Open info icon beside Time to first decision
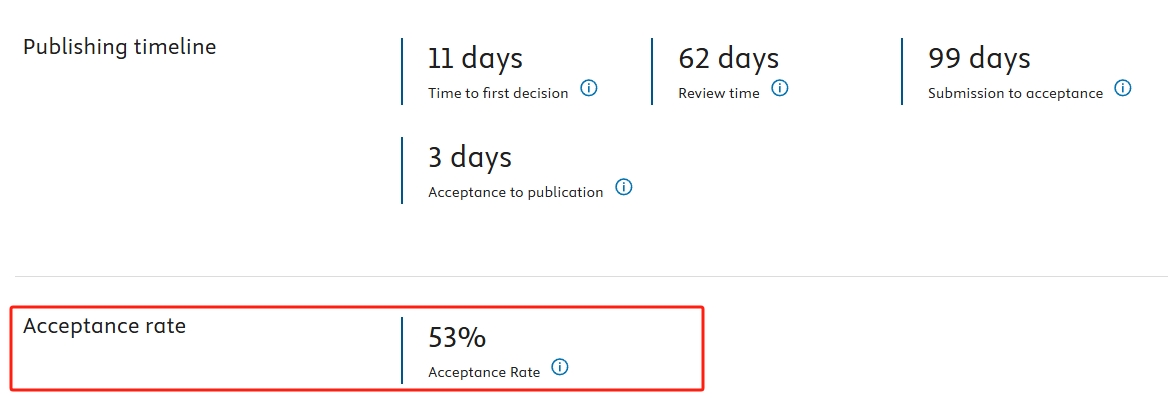Viewport: 1168px width, 415px height. click(x=588, y=89)
